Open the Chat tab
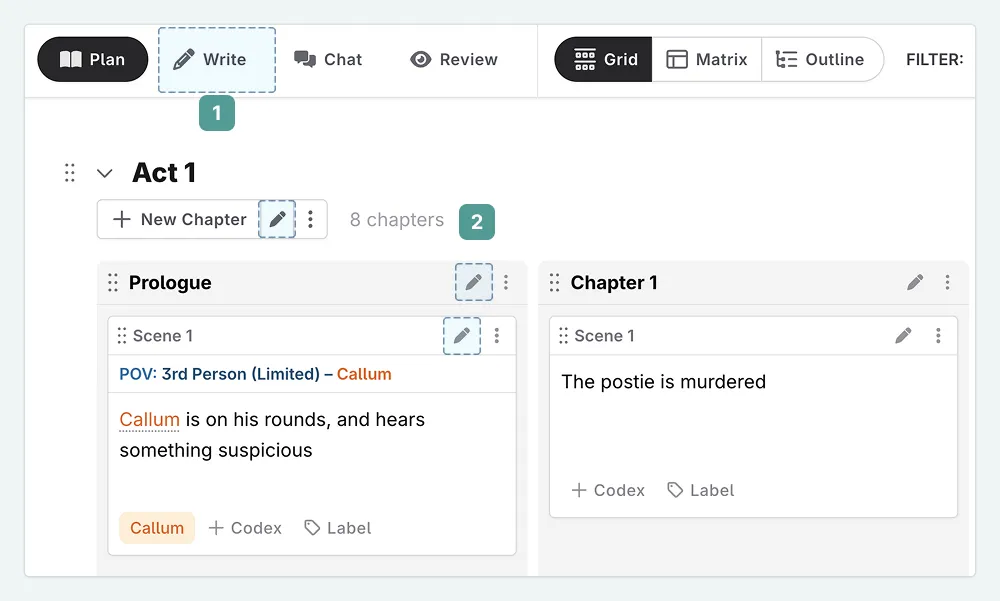 (x=328, y=59)
